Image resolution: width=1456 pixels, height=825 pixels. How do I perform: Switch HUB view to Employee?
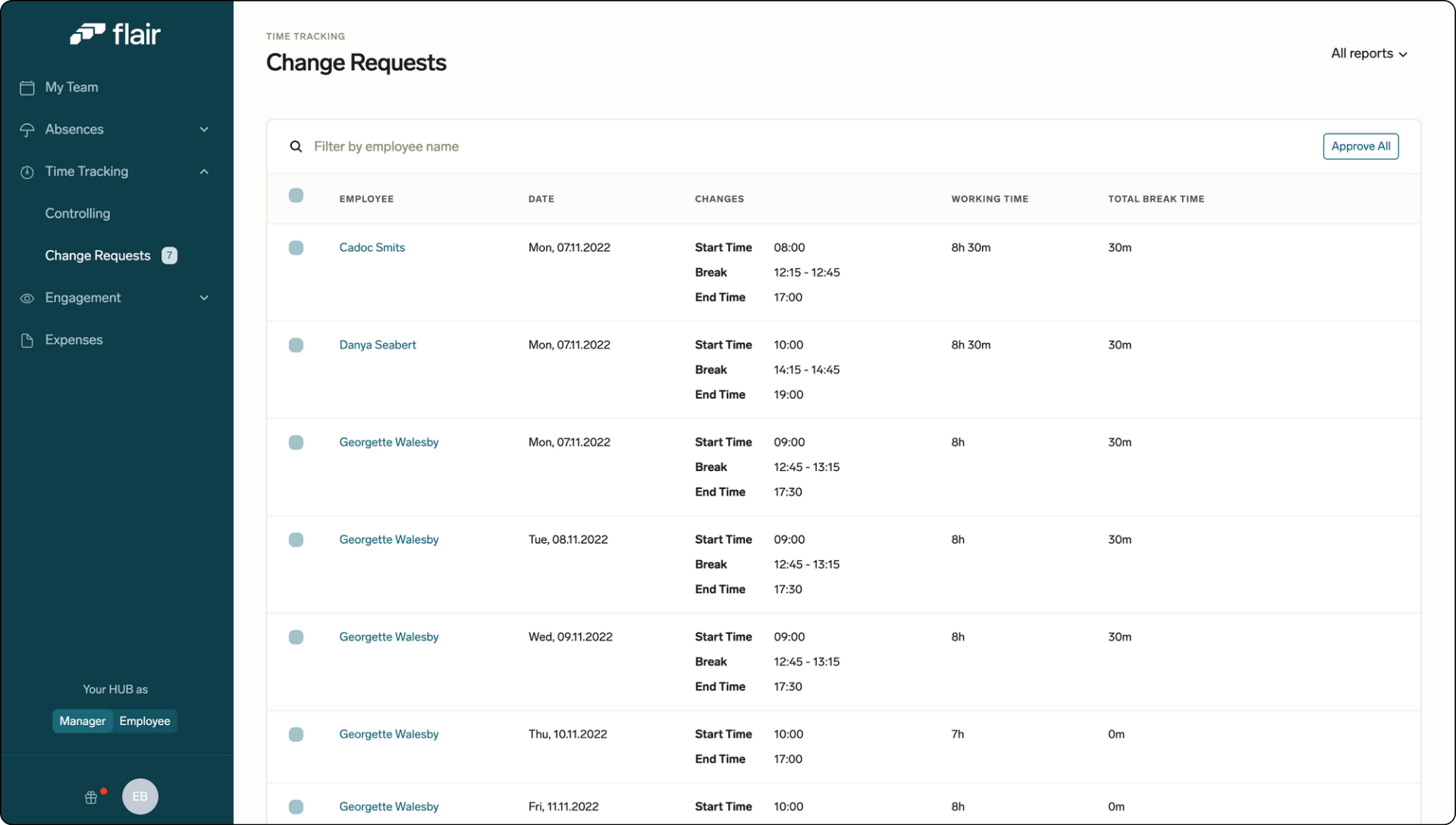pyautogui.click(x=144, y=720)
